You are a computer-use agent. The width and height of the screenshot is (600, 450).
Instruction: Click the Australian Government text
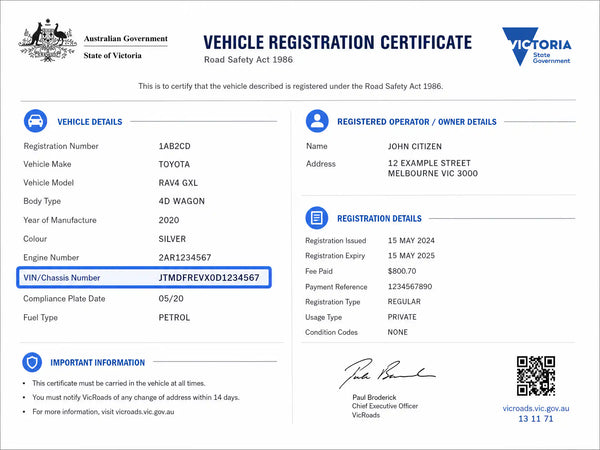126,39
